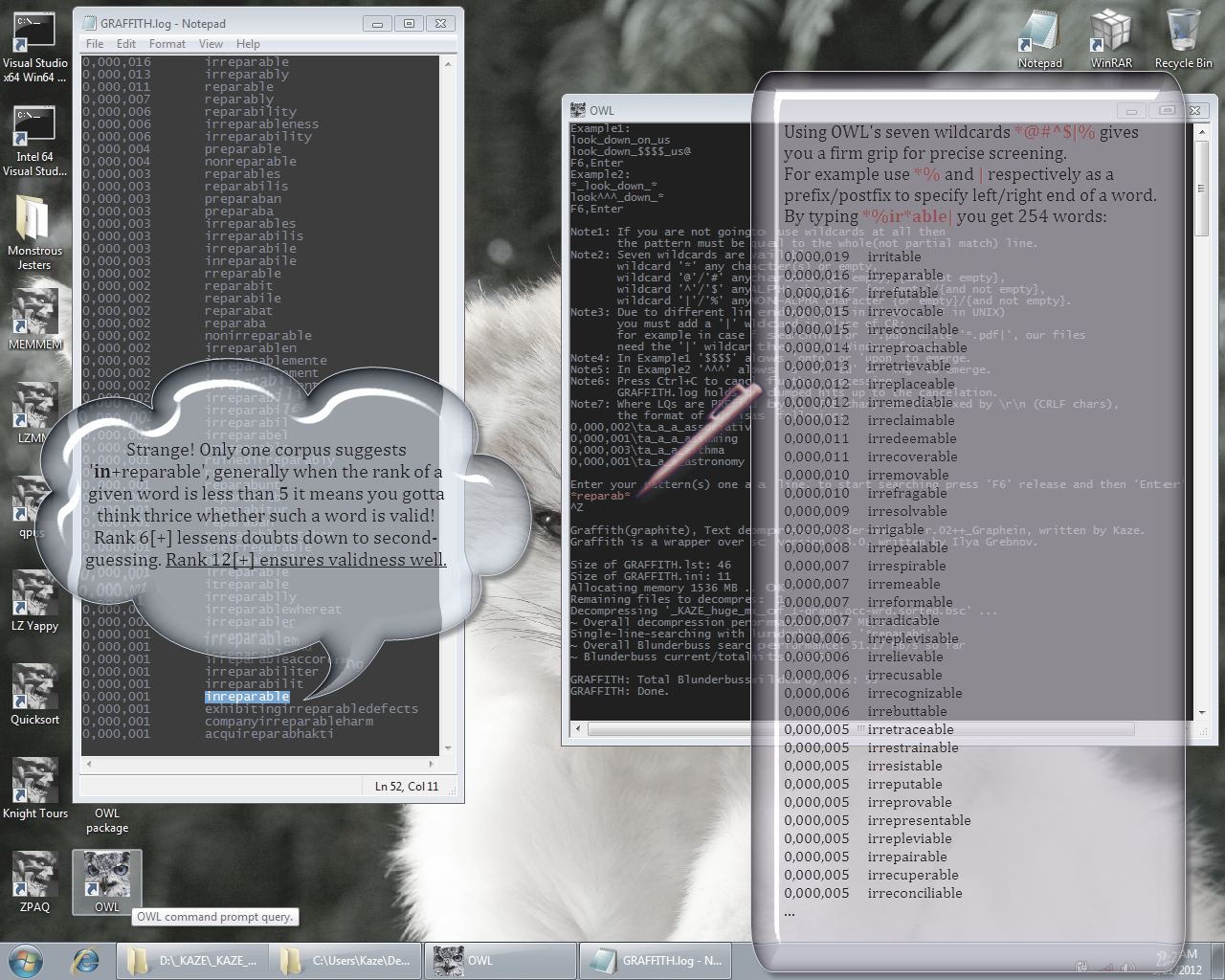Open the File menu in Notepad
This screenshot has height=980, width=1225.
click(95, 44)
